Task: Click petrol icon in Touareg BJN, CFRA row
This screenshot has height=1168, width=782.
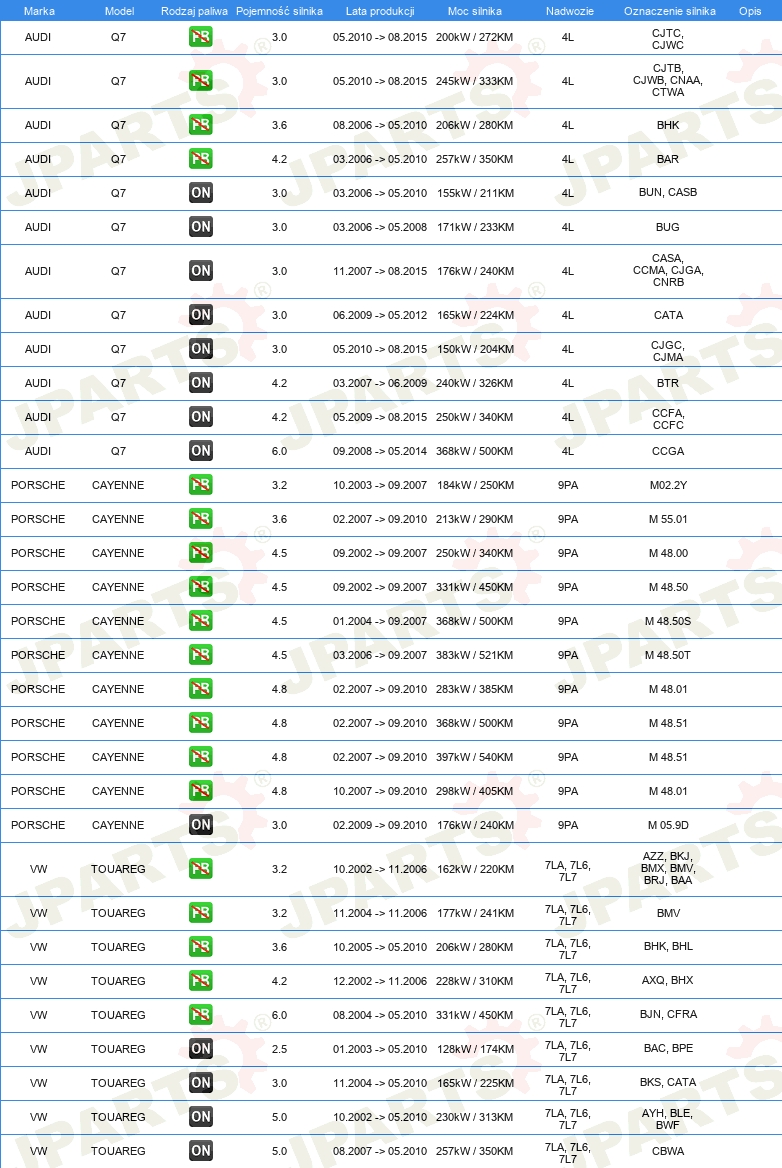Action: [200, 1015]
